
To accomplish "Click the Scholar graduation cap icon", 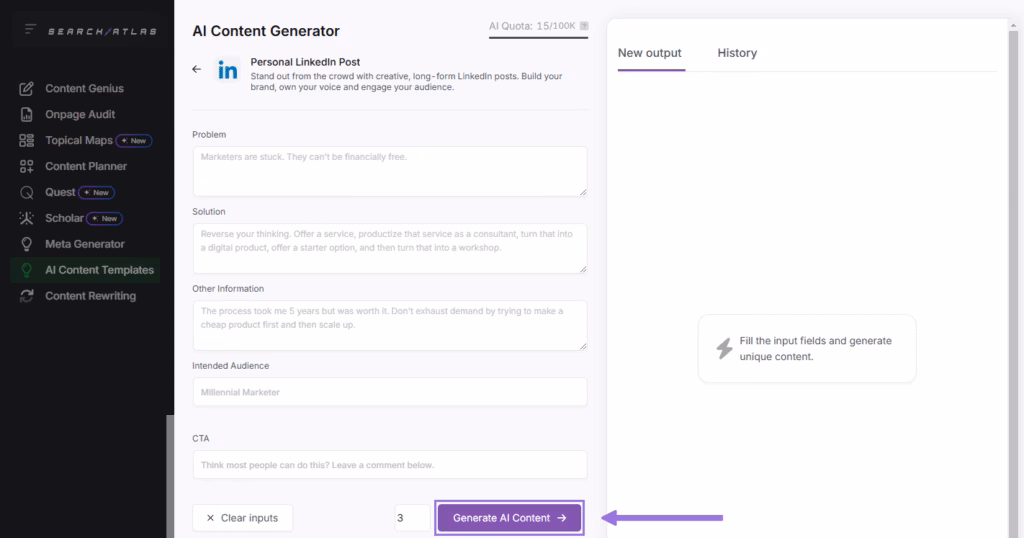I will pos(27,218).
